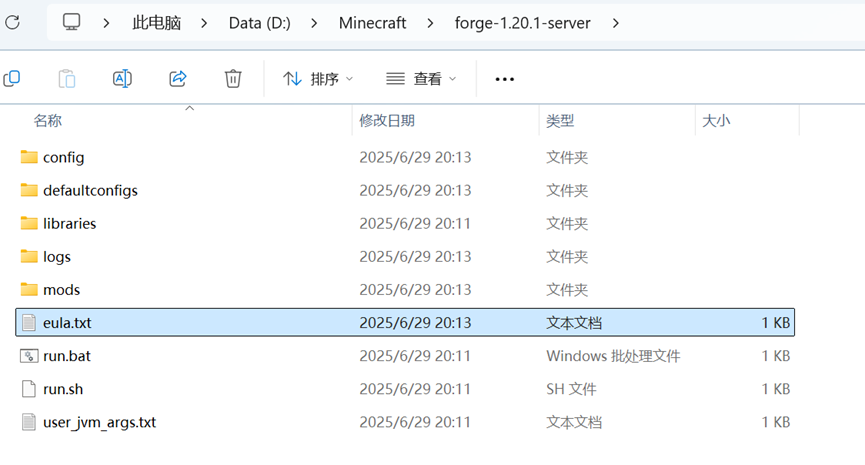Click the Windows 批处理文件 type of run.bat
Image resolution: width=865 pixels, height=465 pixels.
(613, 356)
